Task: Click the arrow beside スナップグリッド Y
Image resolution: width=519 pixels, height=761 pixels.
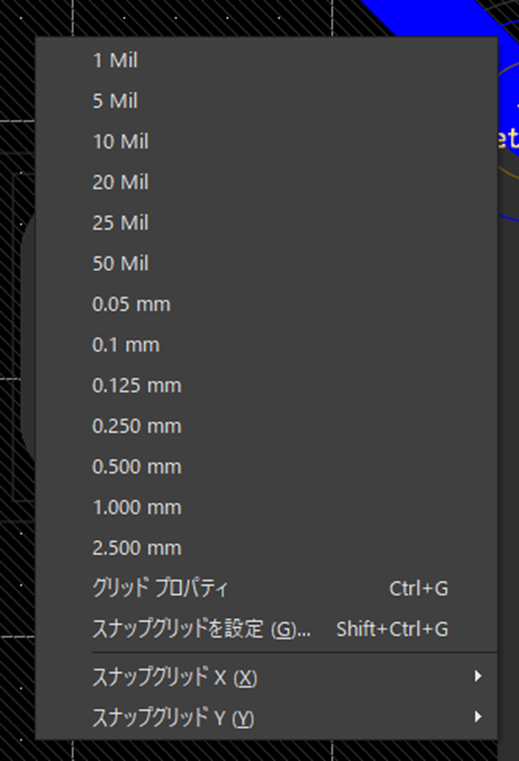Action: (478, 717)
